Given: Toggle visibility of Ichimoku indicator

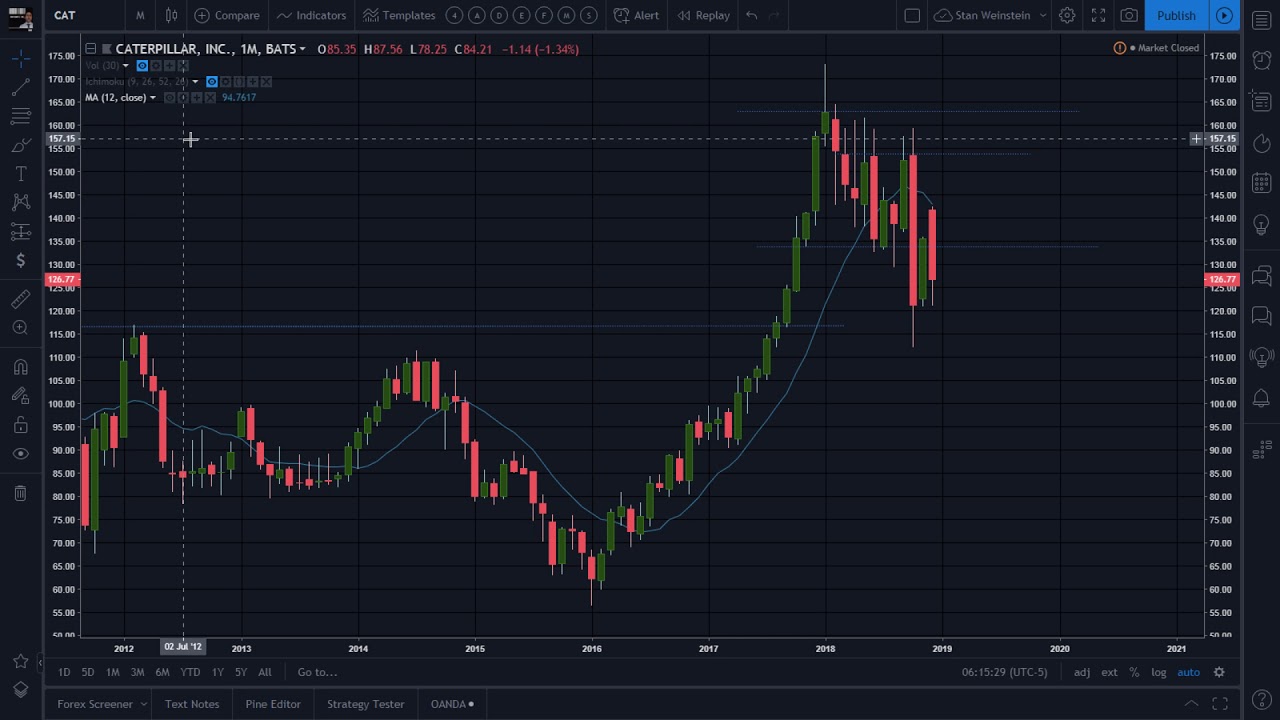Looking at the screenshot, I should click(x=211, y=82).
